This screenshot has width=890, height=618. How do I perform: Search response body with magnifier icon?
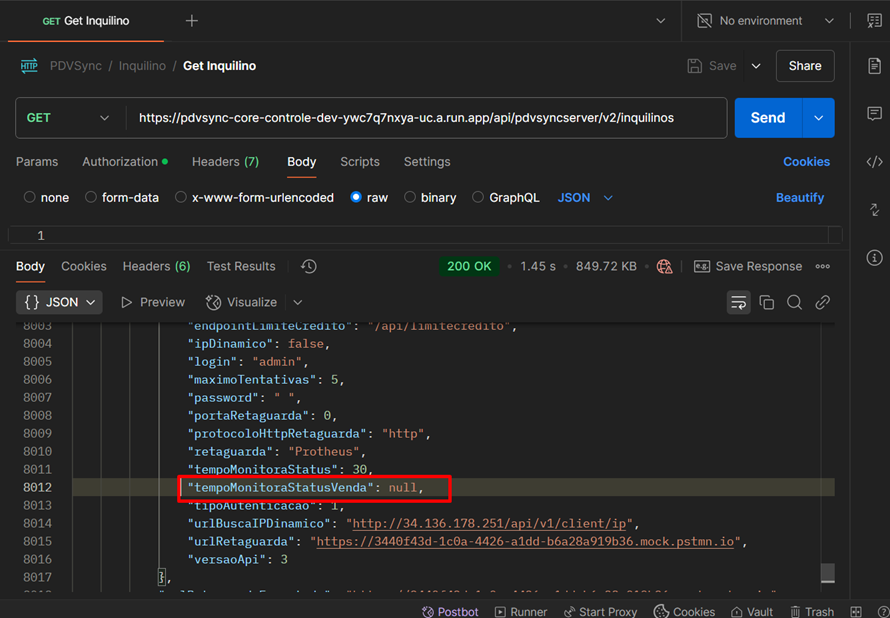click(794, 302)
